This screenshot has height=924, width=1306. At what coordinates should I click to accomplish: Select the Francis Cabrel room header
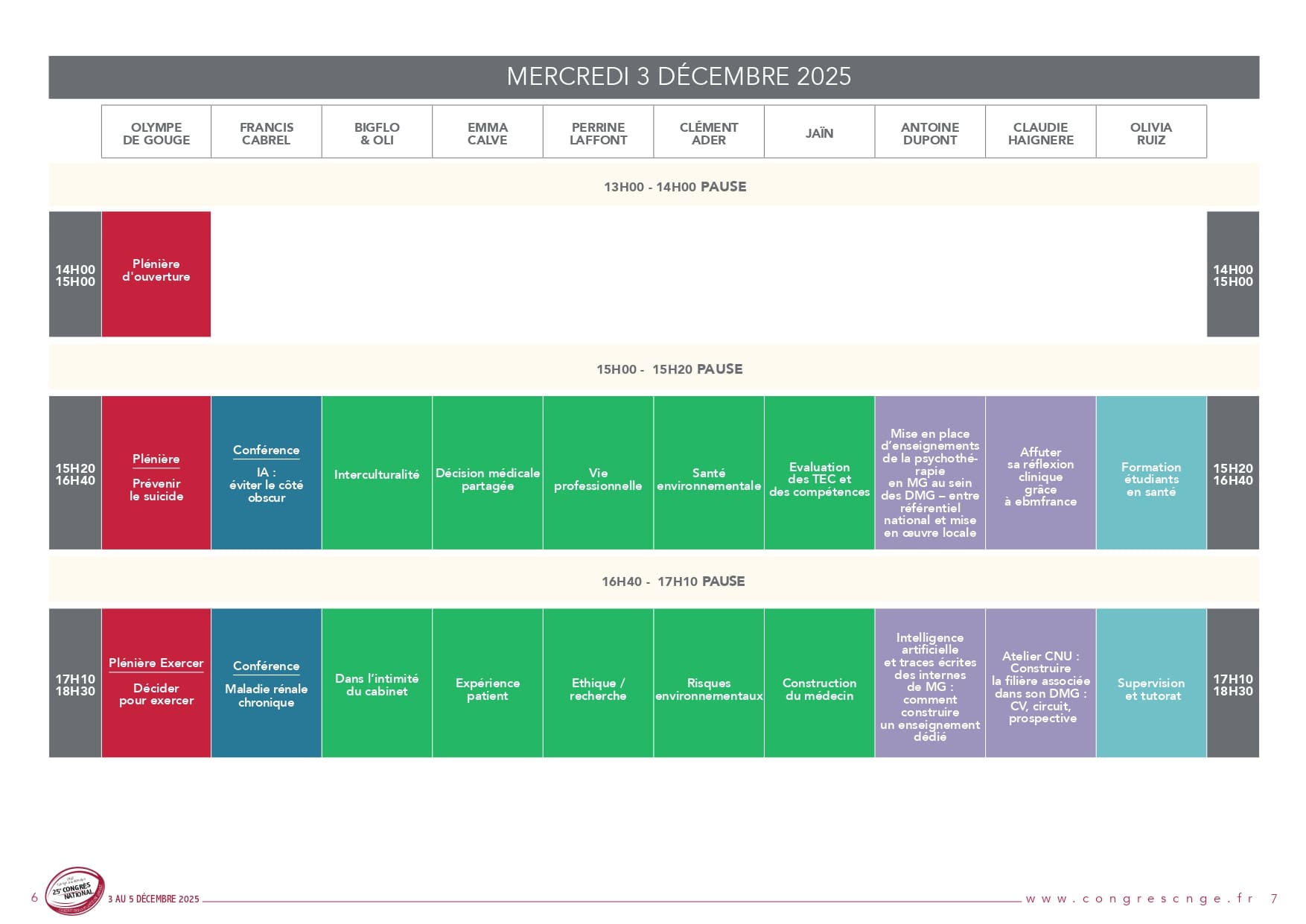pos(267,133)
